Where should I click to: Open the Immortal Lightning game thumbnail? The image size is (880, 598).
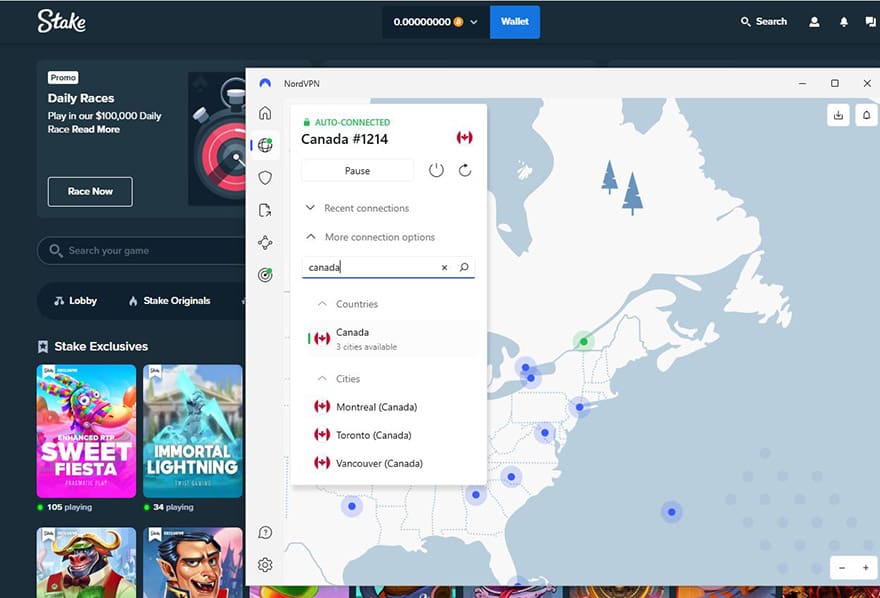[192, 431]
